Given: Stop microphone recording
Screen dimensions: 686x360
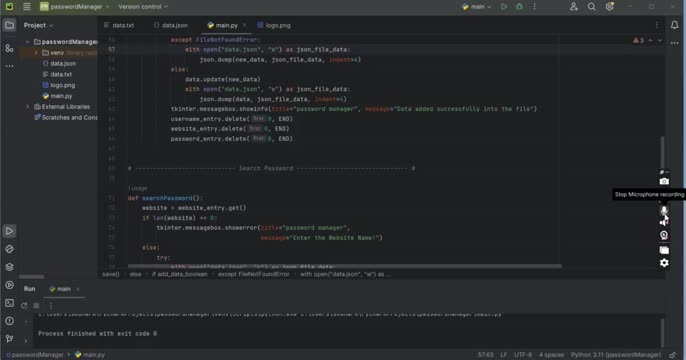Looking at the screenshot, I should (664, 210).
